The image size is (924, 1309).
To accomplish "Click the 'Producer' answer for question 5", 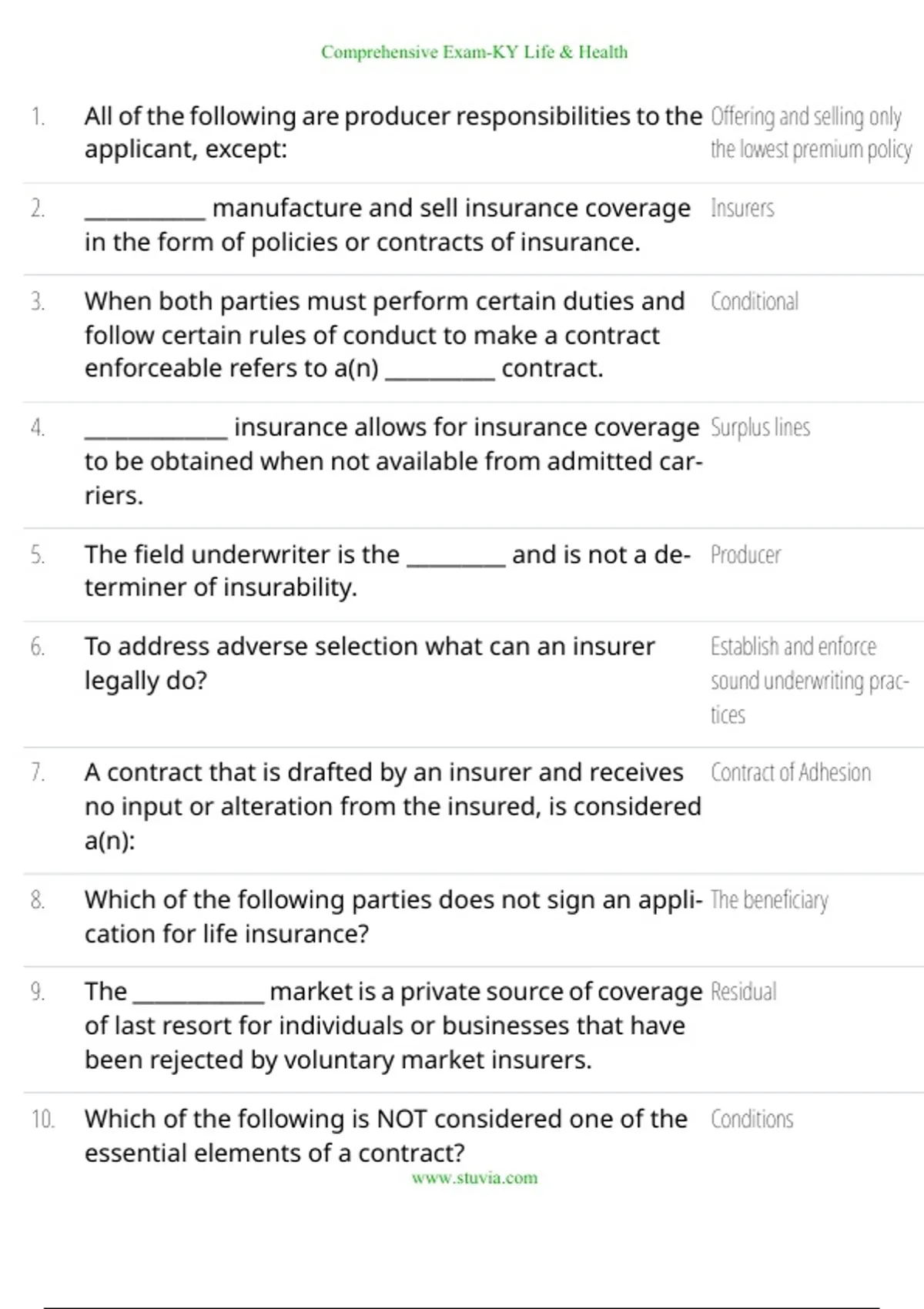I will 745,555.
